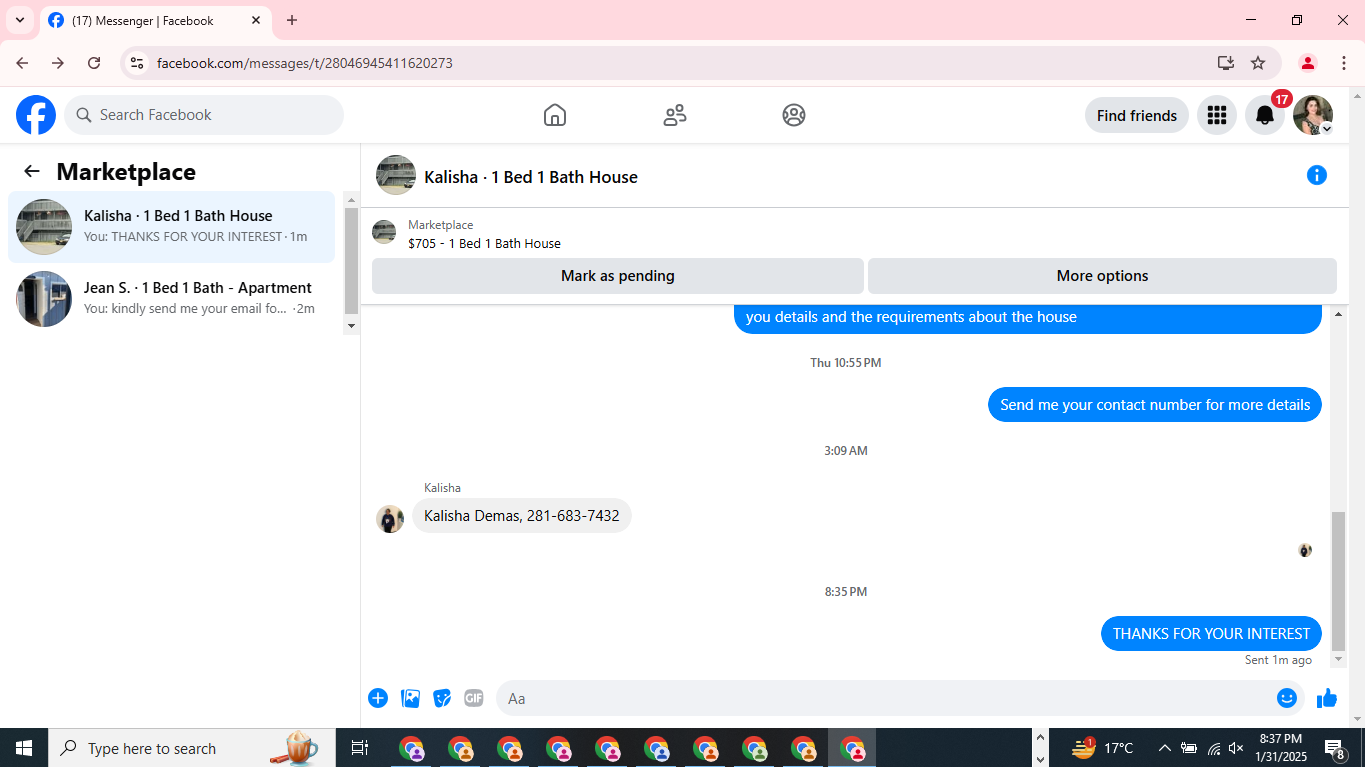Open the Chrome three-dot menu
This screenshot has width=1365, height=767.
(1344, 63)
